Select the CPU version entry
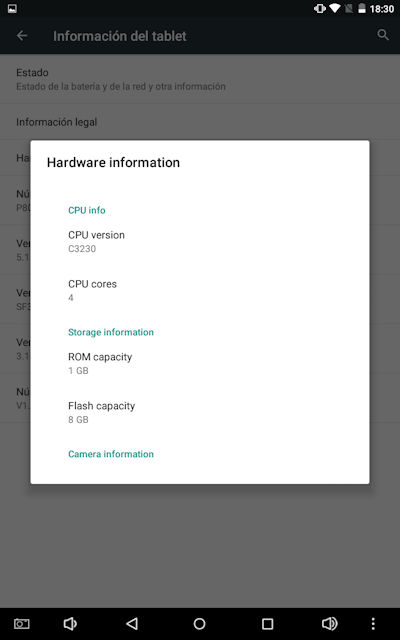This screenshot has width=400, height=640. pos(200,242)
